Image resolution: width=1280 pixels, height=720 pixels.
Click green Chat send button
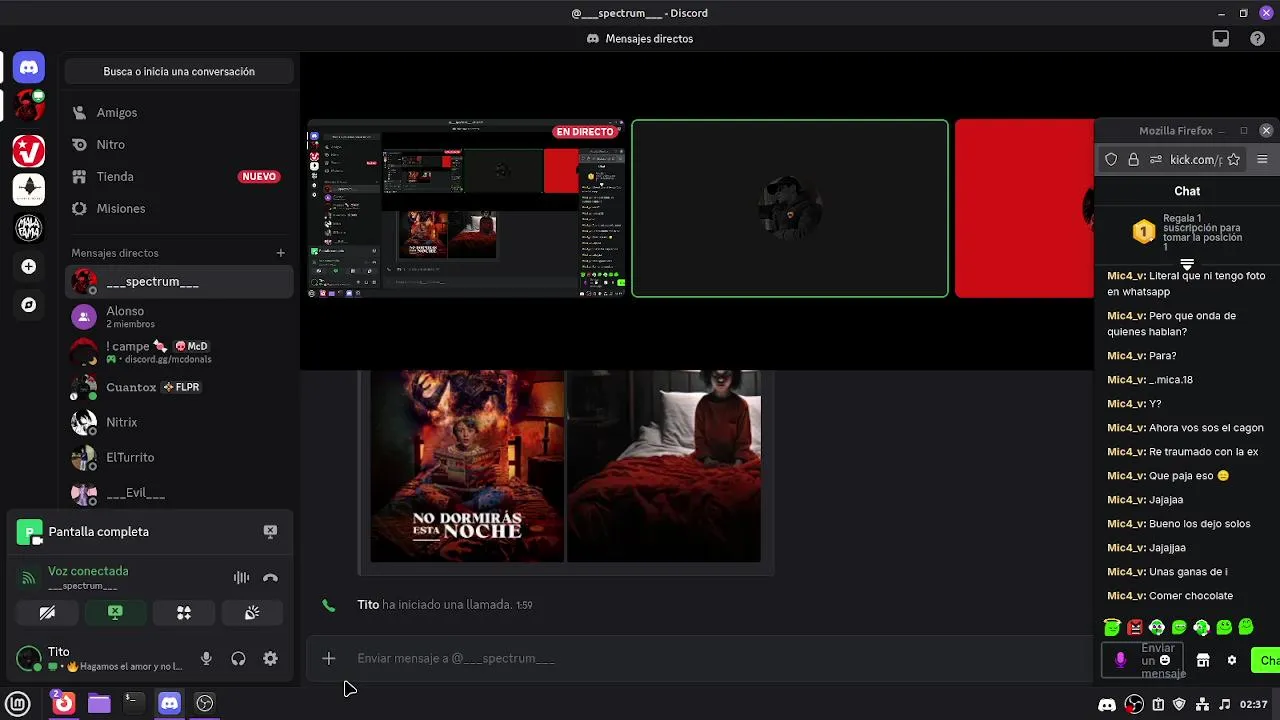coord(1266,661)
